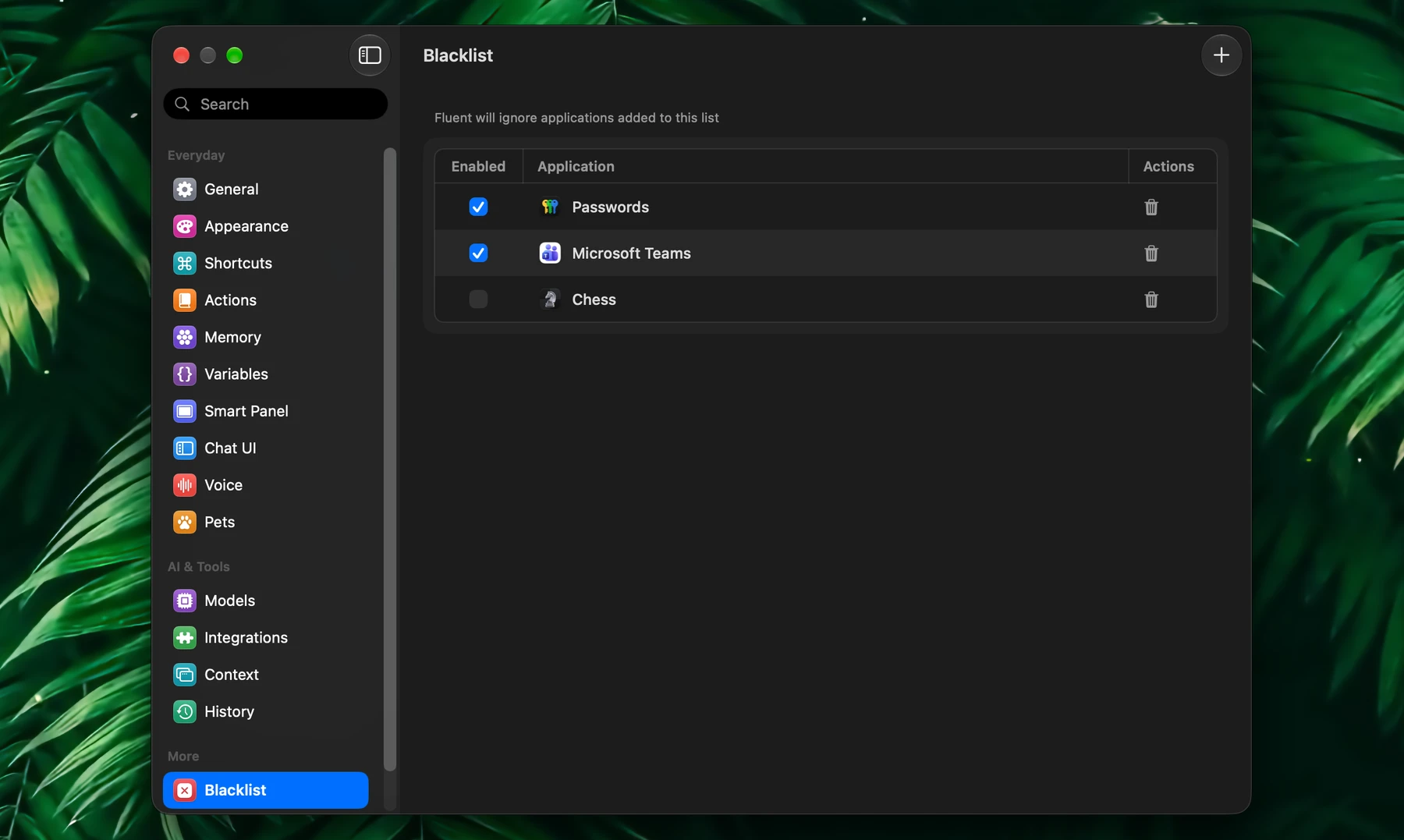Click the sidebar scrollbar

tap(390, 459)
